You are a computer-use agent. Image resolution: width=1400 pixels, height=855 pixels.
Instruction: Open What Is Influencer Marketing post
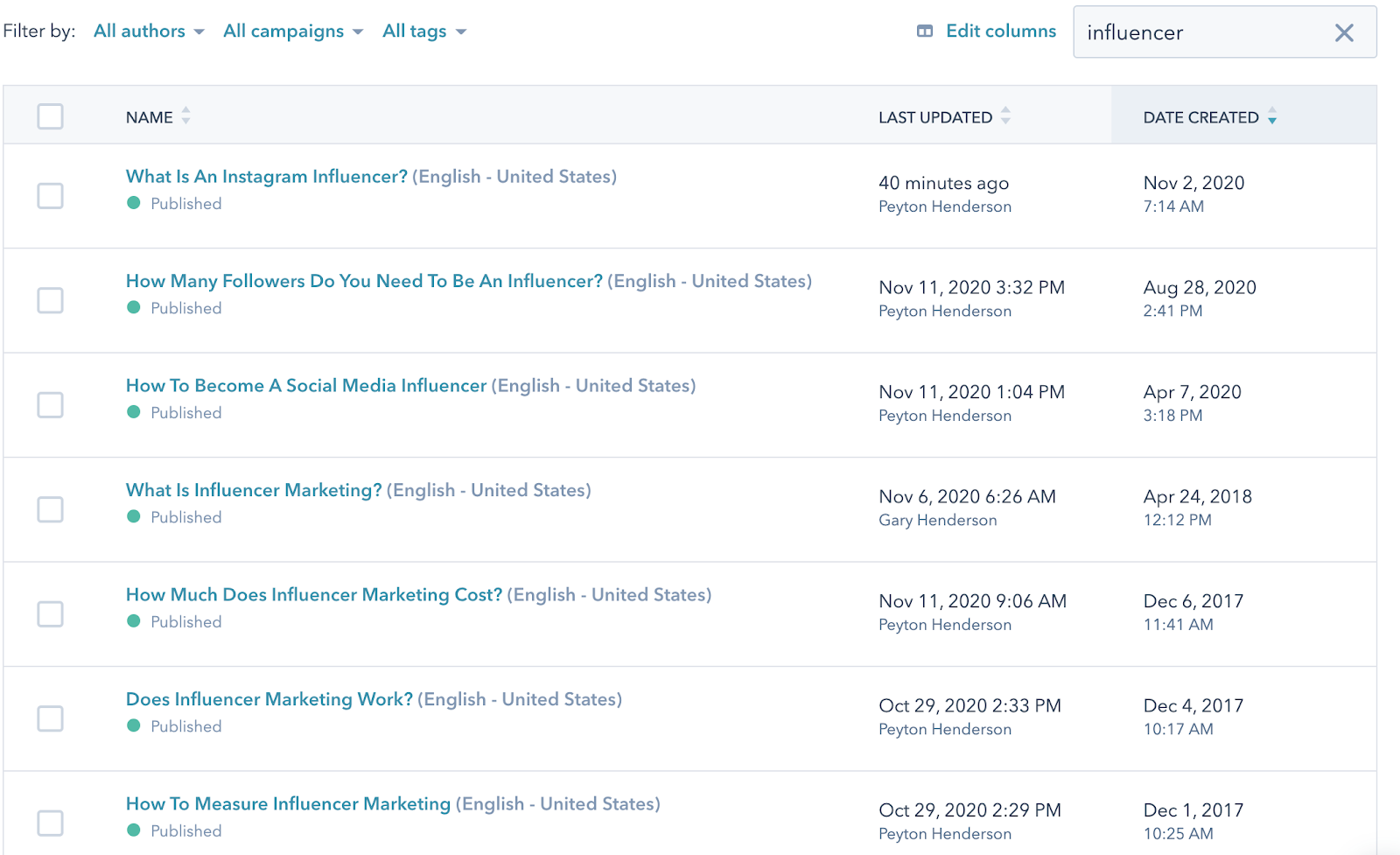(x=254, y=490)
